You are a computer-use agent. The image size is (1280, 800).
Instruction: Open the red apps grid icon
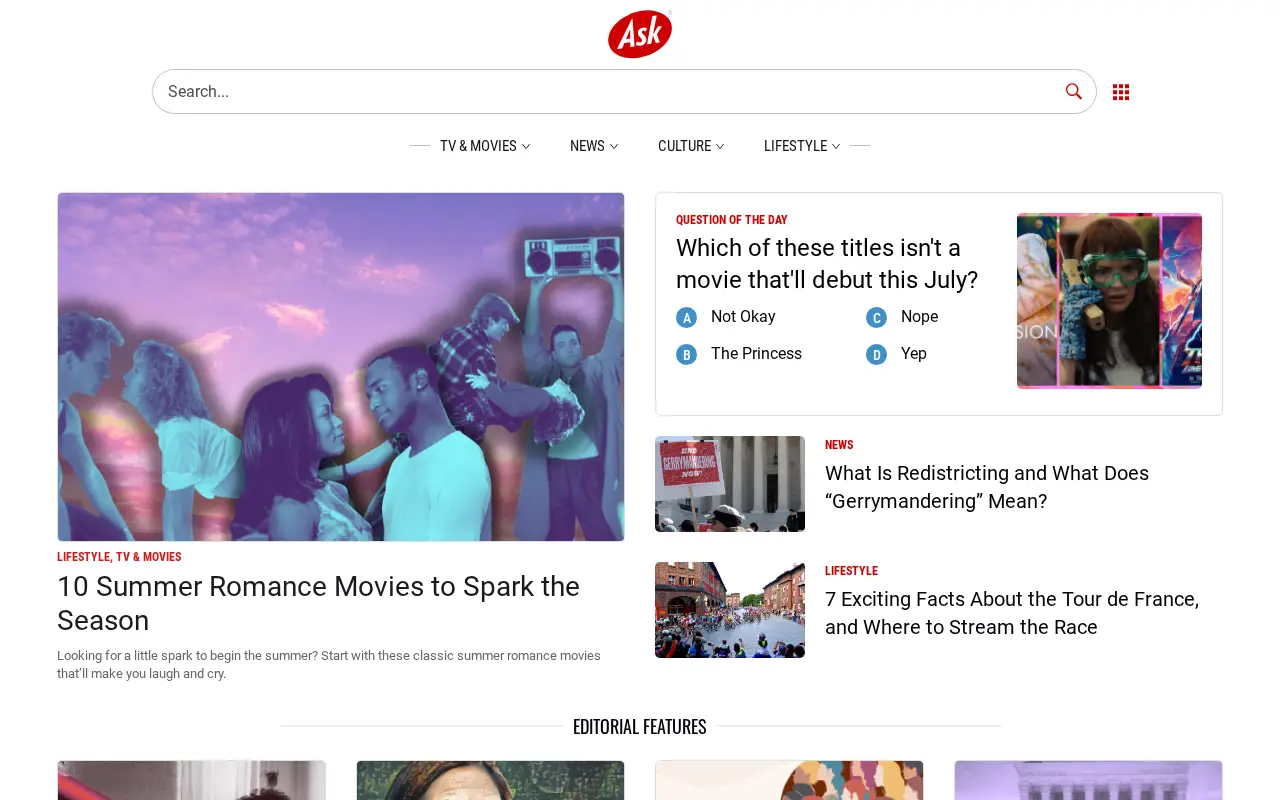(1121, 92)
